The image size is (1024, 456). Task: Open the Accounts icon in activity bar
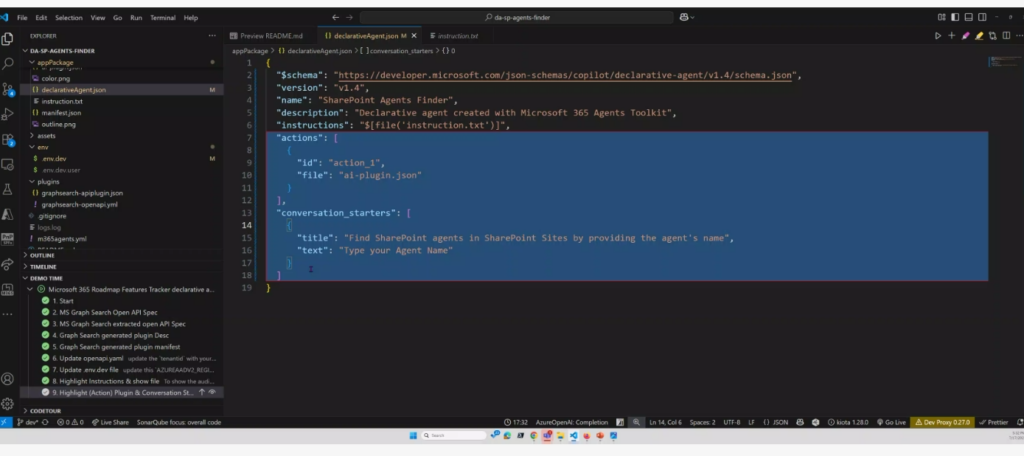tap(8, 379)
